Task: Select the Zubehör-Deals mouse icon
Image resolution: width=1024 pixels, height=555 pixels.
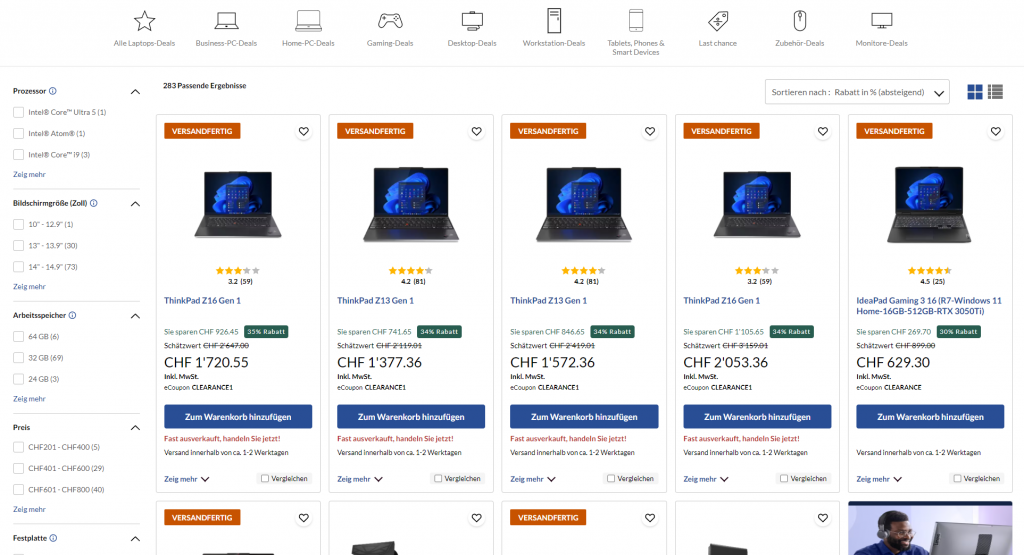Action: [x=799, y=20]
